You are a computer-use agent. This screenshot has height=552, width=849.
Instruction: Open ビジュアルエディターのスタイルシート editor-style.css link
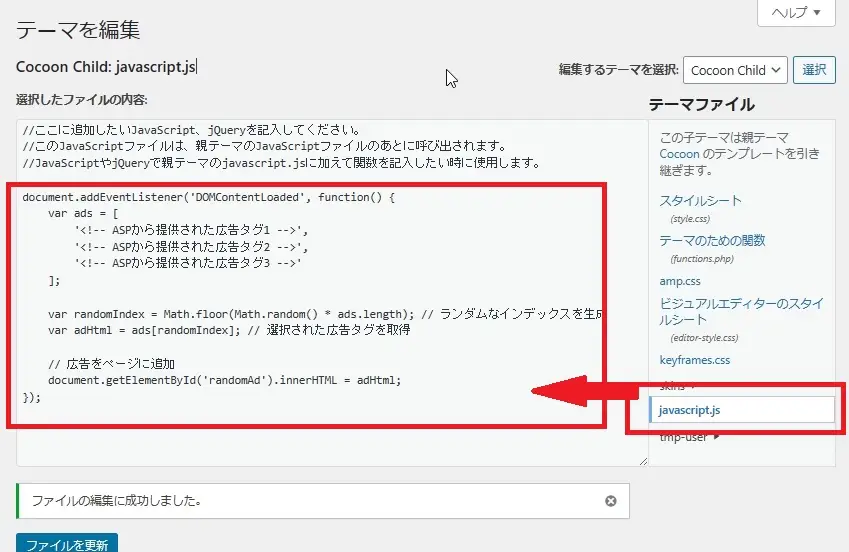tap(741, 311)
